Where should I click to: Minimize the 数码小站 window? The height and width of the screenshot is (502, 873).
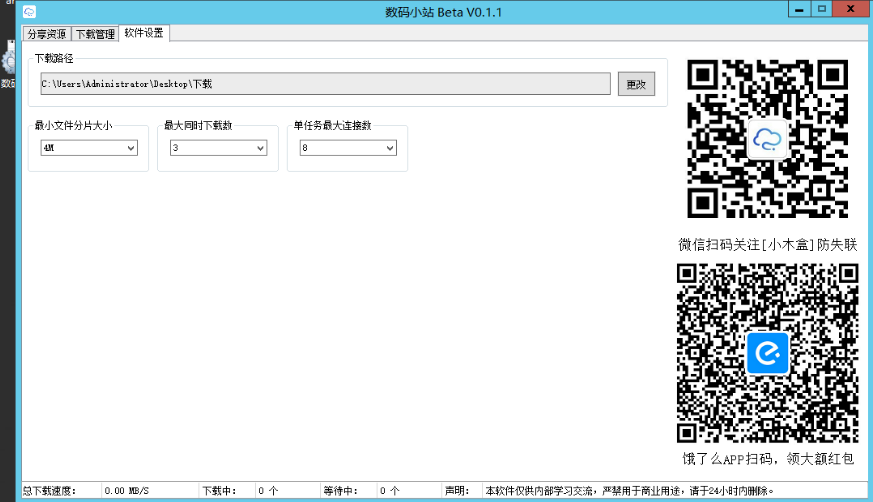tap(798, 9)
